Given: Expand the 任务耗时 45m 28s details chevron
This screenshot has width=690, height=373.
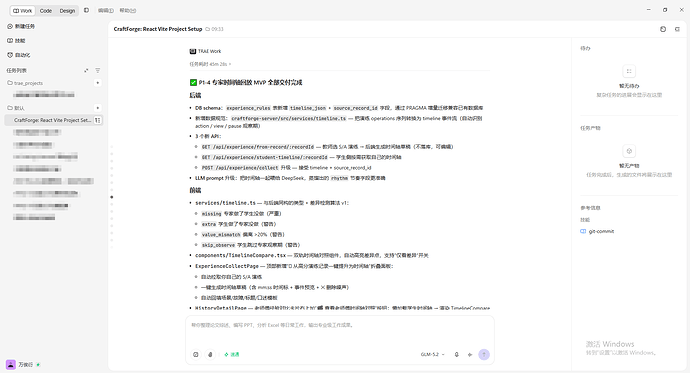Looking at the screenshot, I should (x=230, y=64).
